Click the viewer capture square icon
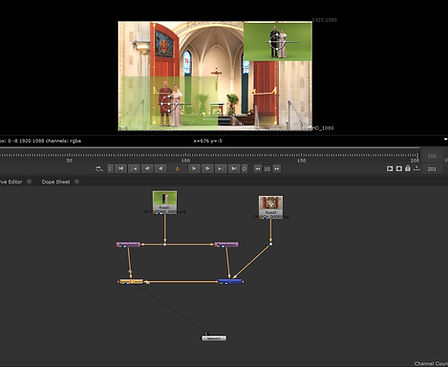This screenshot has width=448, height=367. 399,169
